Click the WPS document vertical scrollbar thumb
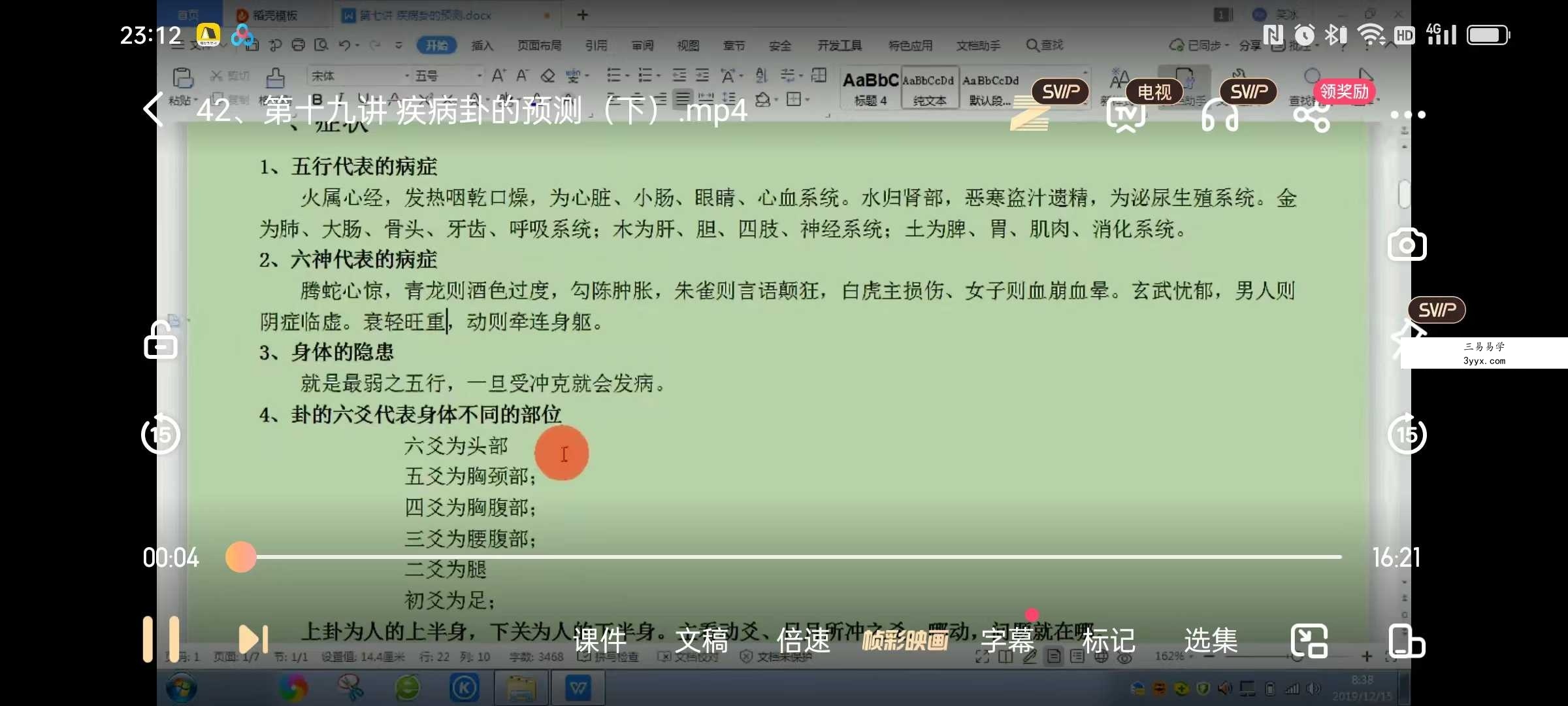Screen dimensions: 1568x706 [x=1403, y=193]
